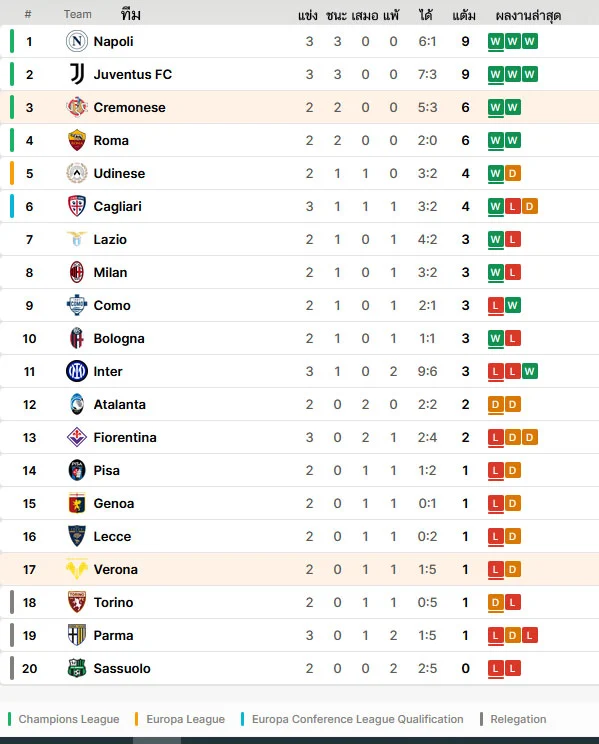
Task: Click Atalanta team name
Action: tap(120, 404)
